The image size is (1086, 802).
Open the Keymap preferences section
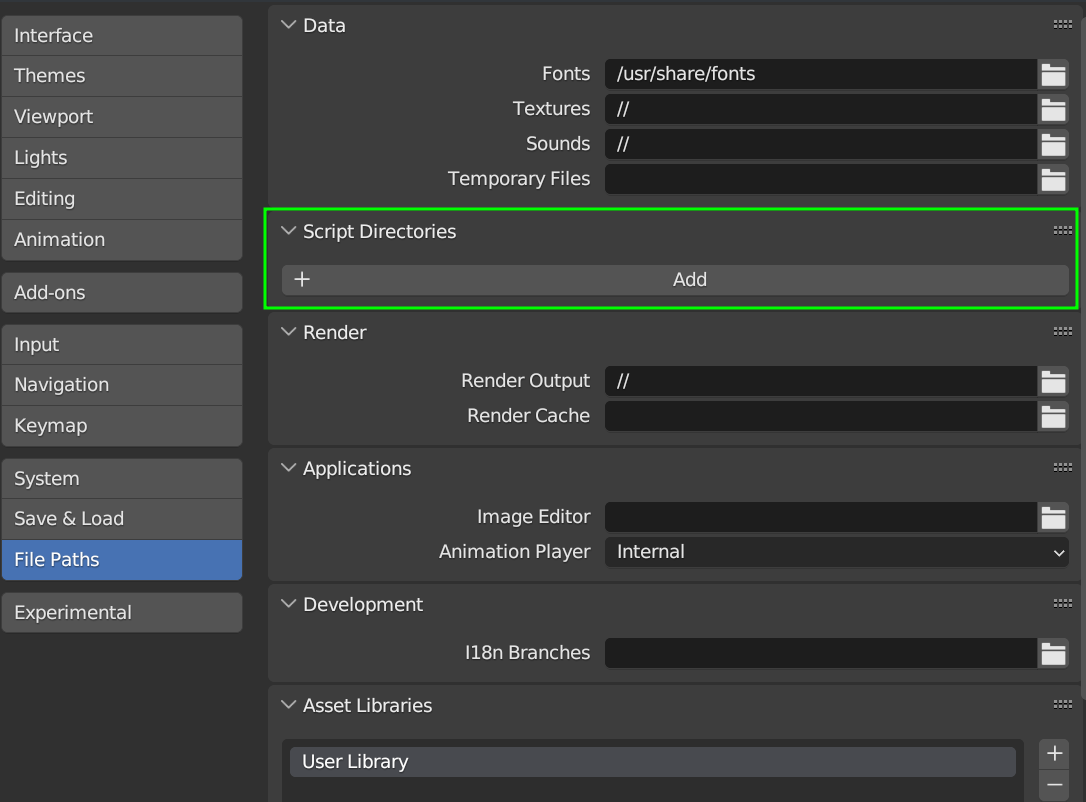click(122, 426)
